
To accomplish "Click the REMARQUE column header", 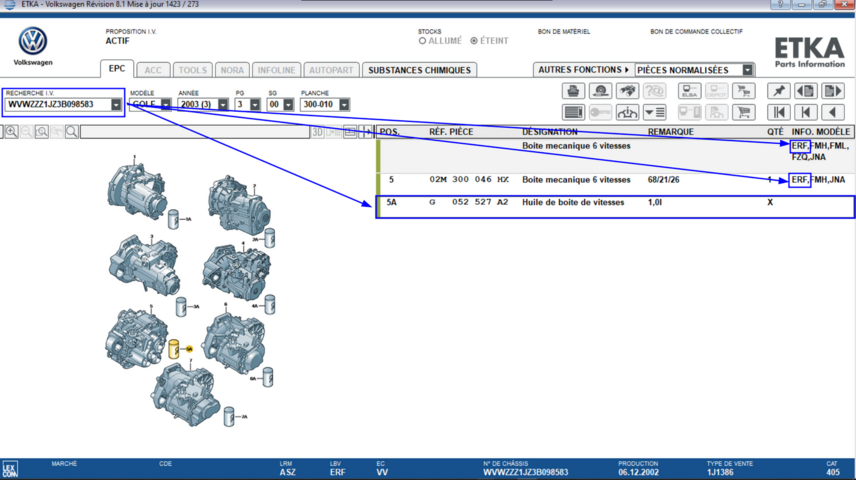I will (x=670, y=132).
